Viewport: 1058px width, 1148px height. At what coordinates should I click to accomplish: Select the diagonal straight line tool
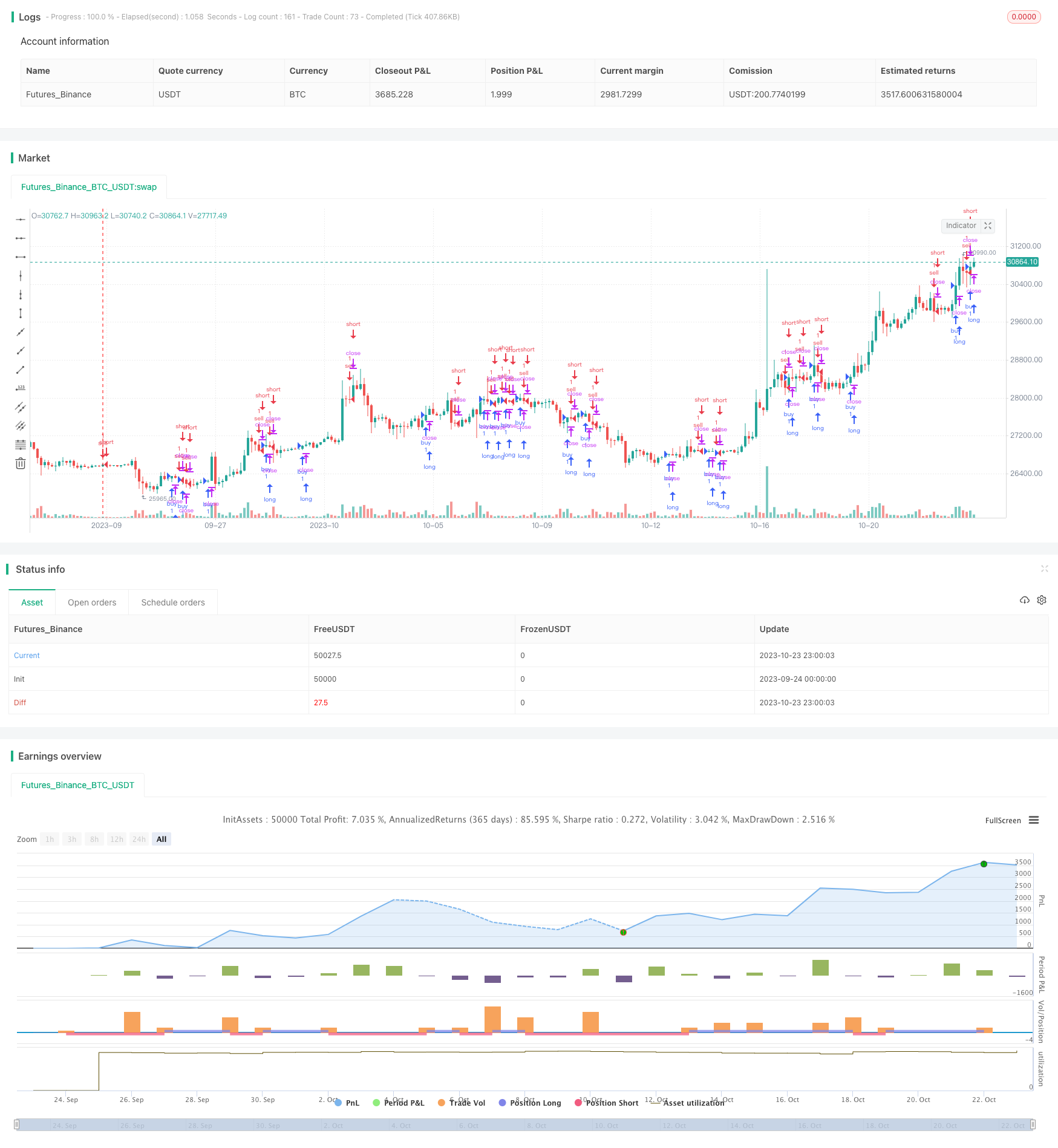(21, 332)
